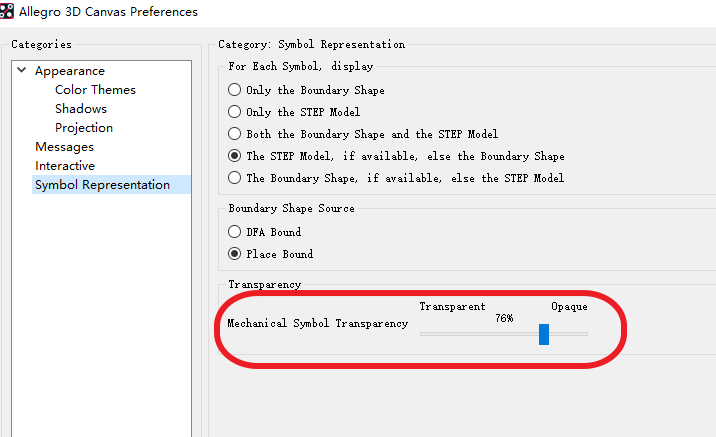Select Appearance in the categories tree
This screenshot has height=437, width=716.
(70, 71)
